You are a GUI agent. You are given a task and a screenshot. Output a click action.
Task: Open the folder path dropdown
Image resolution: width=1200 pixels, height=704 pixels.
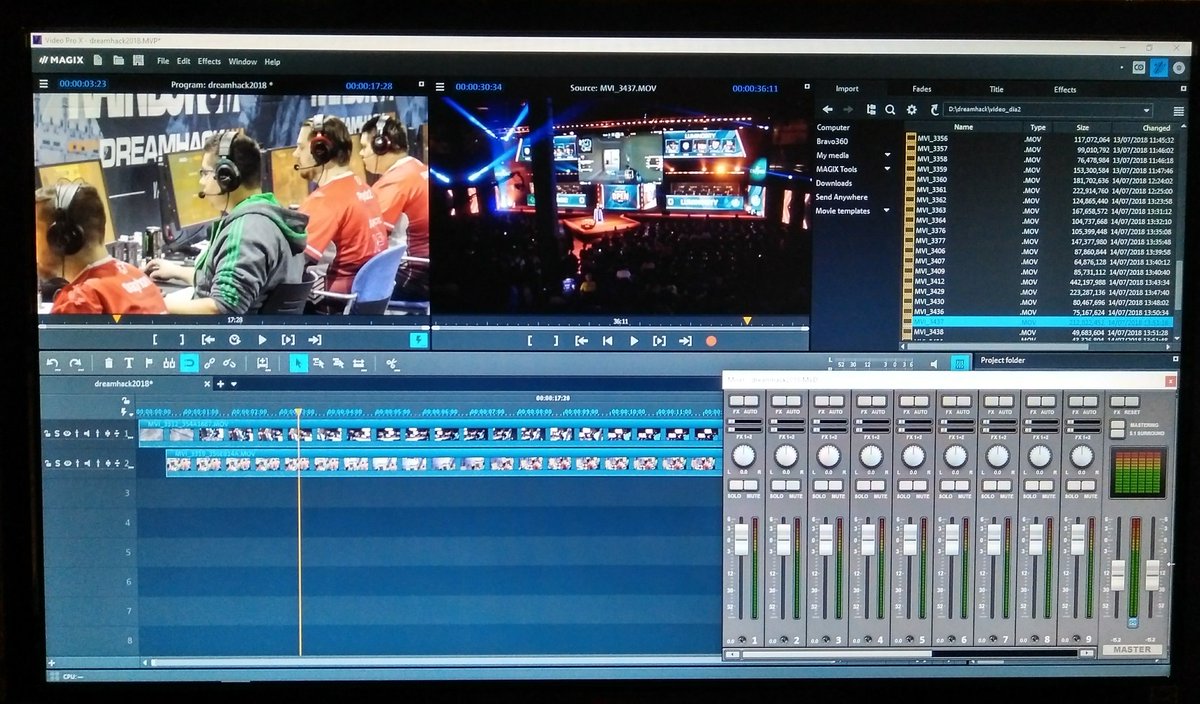click(1146, 110)
